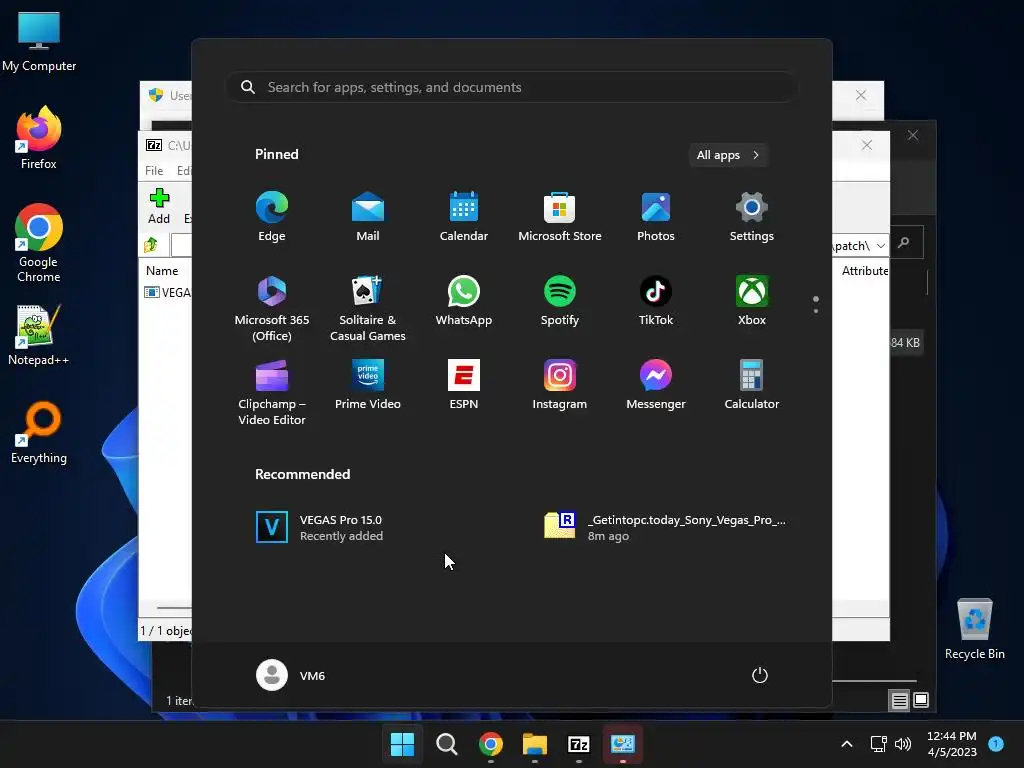Select the Notepad++ desktop shortcut
Viewport: 1024px width, 768px height.
39,335
